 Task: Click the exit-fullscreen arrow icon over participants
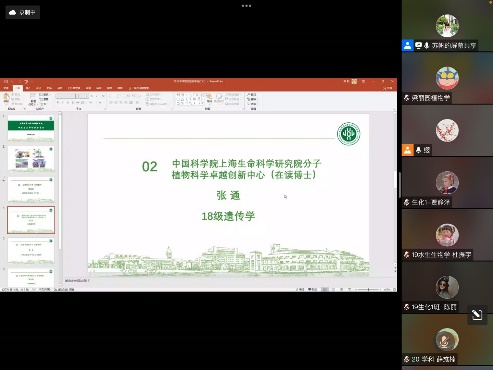477,315
